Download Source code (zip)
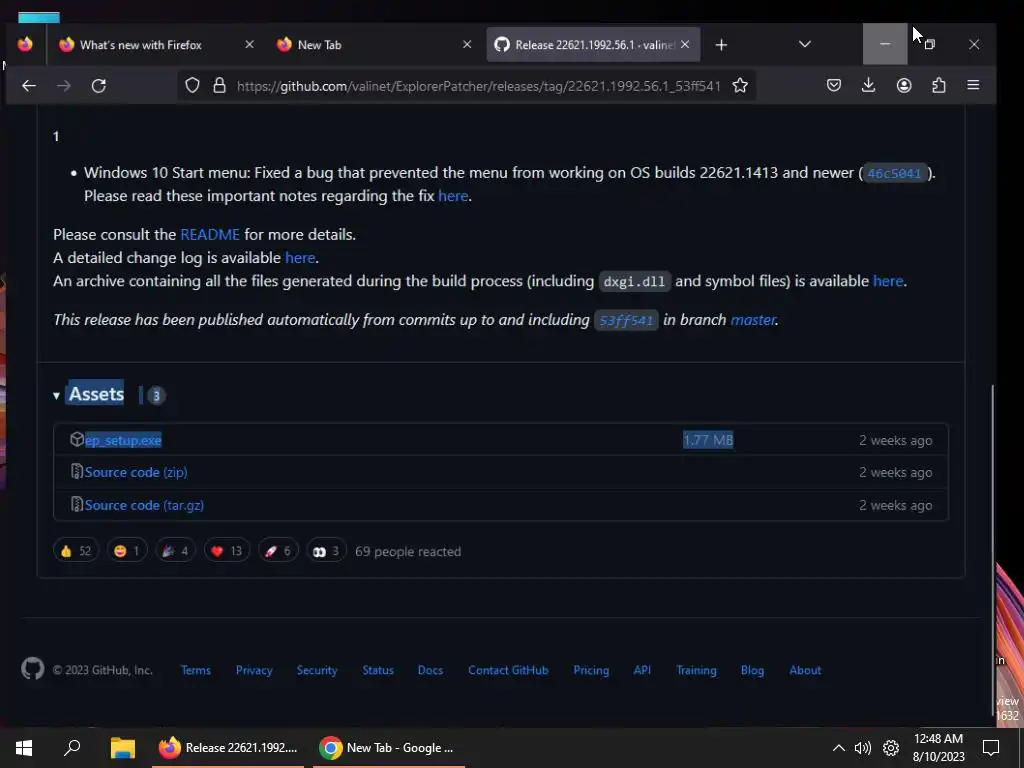 click(136, 472)
